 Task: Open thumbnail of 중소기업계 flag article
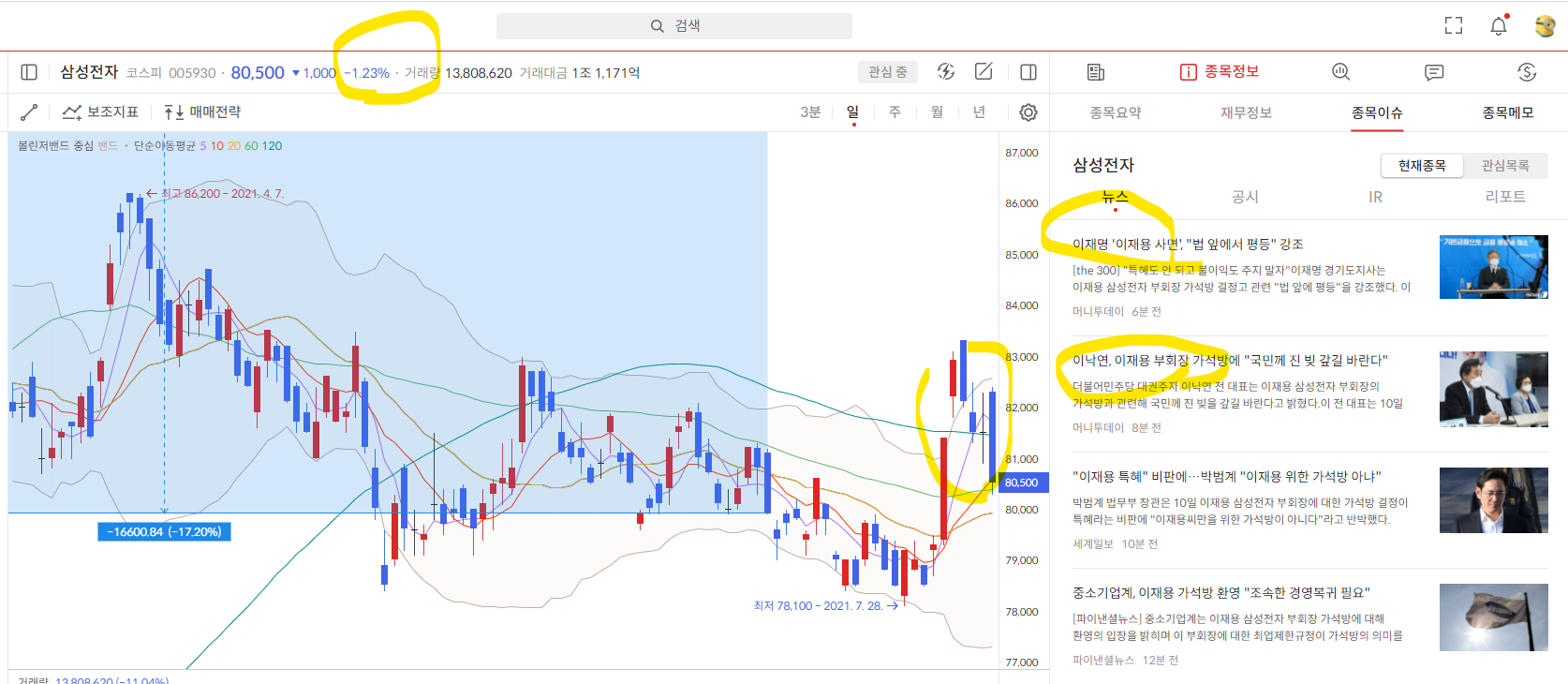tap(1494, 617)
